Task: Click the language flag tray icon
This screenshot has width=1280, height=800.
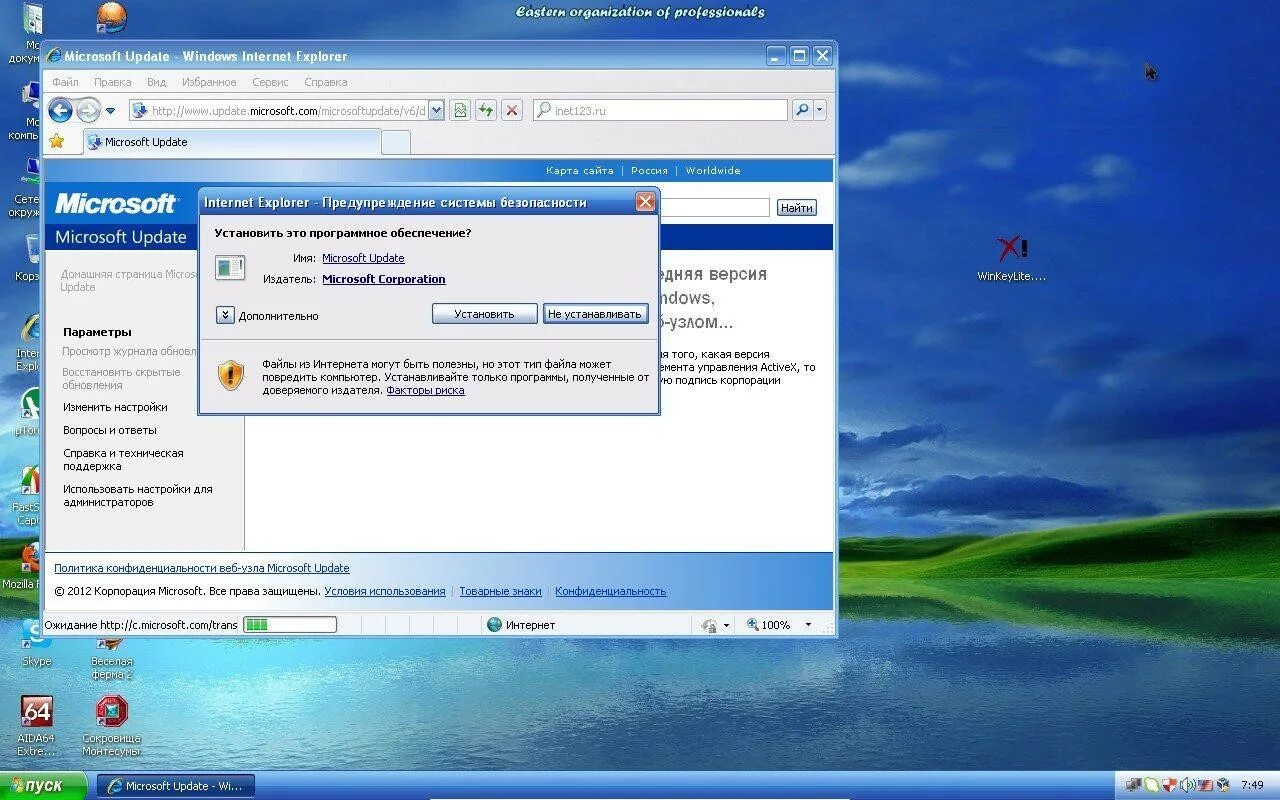Action: pos(1205,785)
